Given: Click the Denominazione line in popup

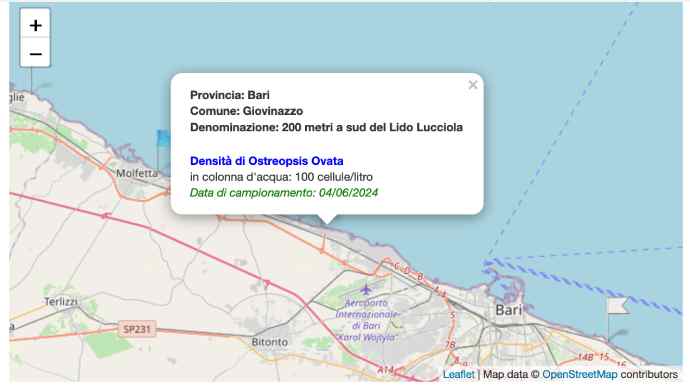Looking at the screenshot, I should click(x=326, y=127).
